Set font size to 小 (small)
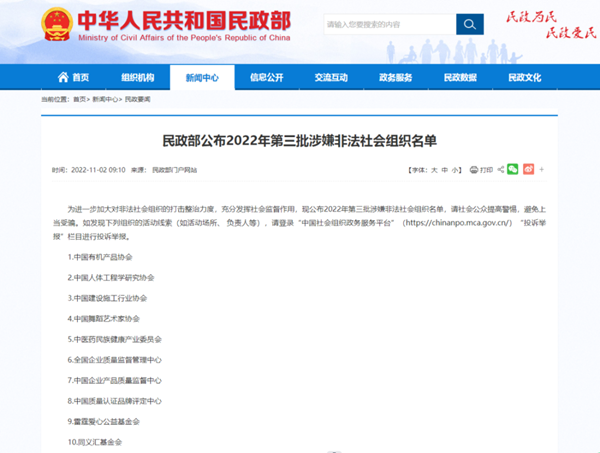Viewport: 600px width, 453px height. tap(455, 171)
